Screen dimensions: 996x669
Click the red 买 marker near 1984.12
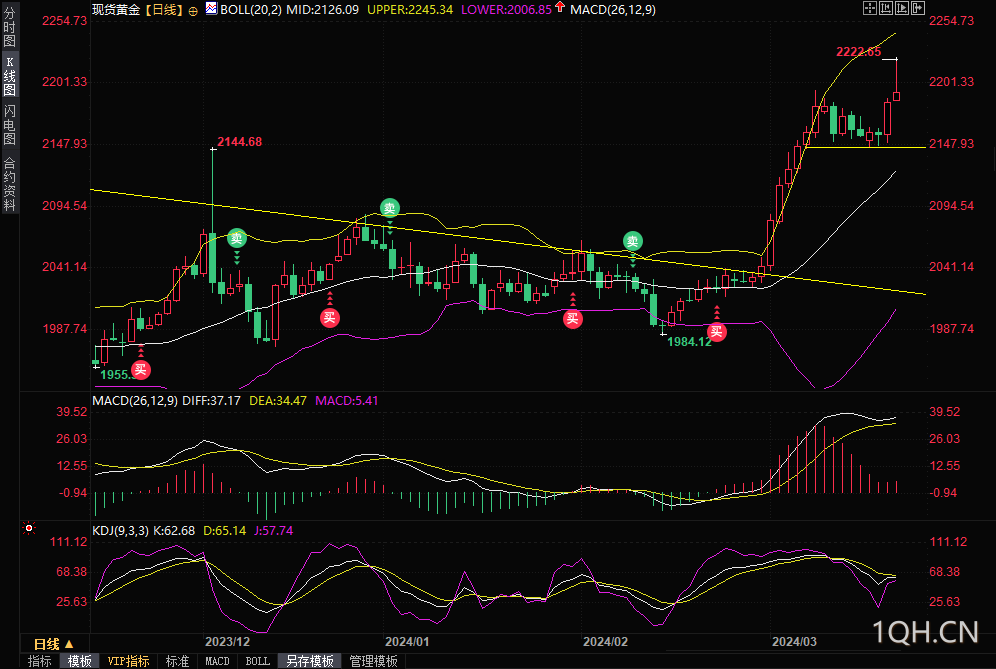(x=717, y=332)
